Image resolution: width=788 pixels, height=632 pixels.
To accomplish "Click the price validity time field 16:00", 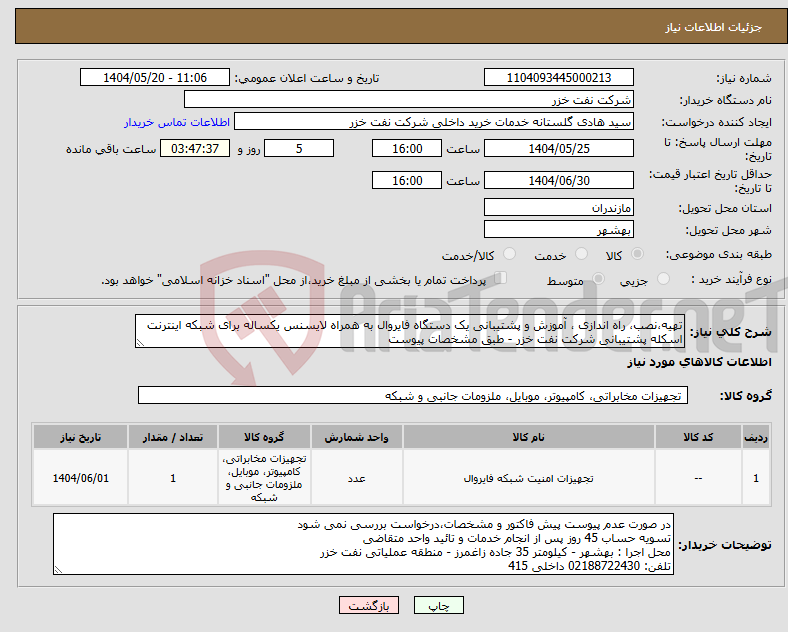I will [x=407, y=180].
